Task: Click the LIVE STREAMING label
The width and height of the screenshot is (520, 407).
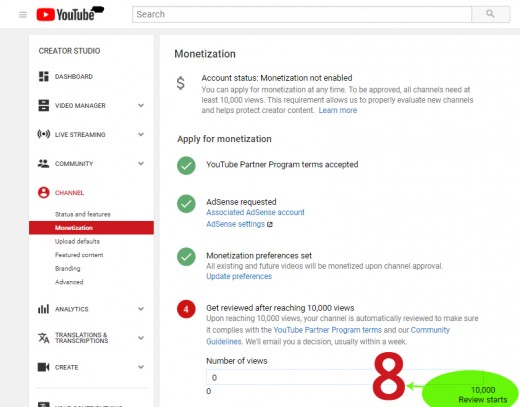Action: click(80, 135)
